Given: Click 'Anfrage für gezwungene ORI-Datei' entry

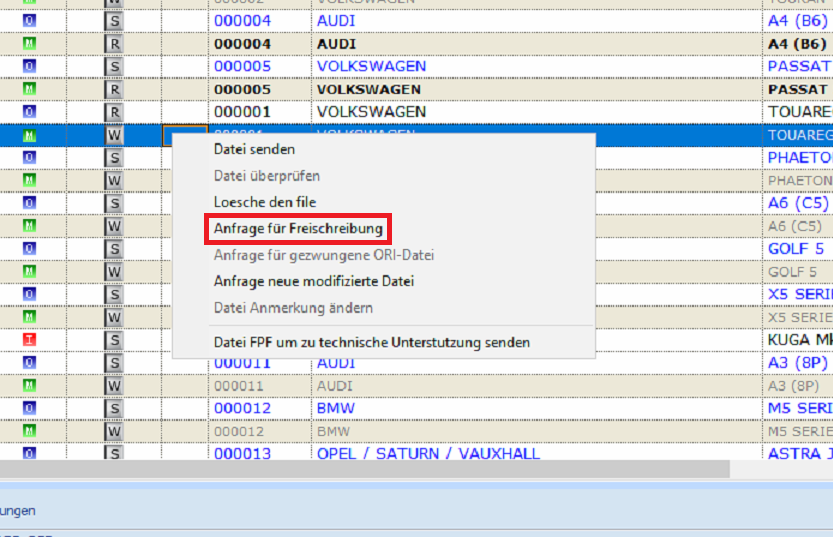Looking at the screenshot, I should [324, 255].
